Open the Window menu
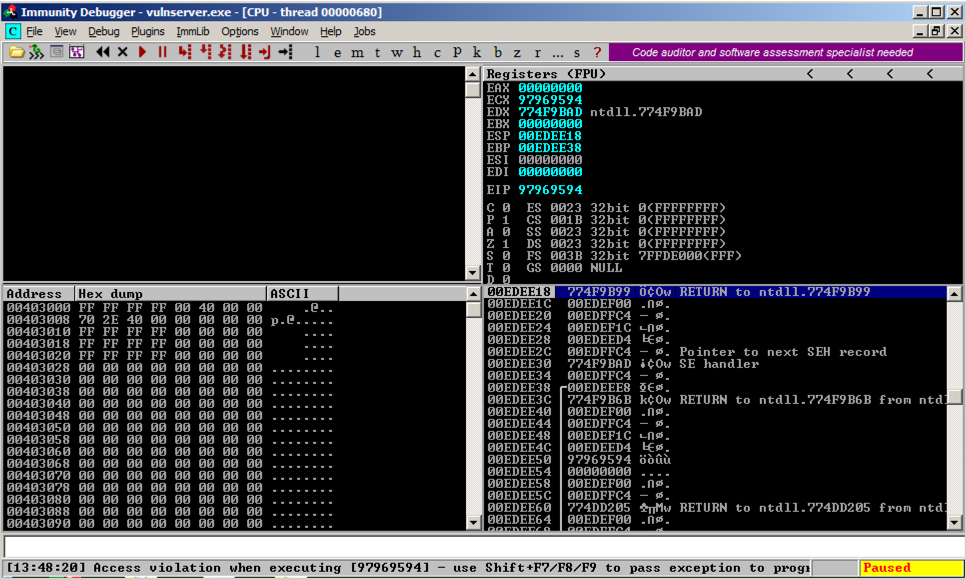The image size is (966, 580). 289,31
